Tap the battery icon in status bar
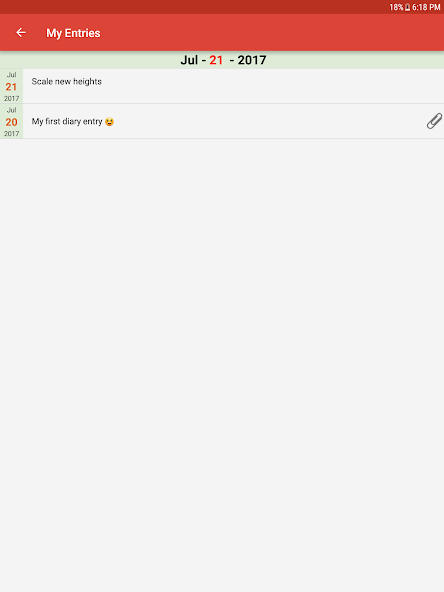Viewport: 444px width, 592px height. [407, 7]
